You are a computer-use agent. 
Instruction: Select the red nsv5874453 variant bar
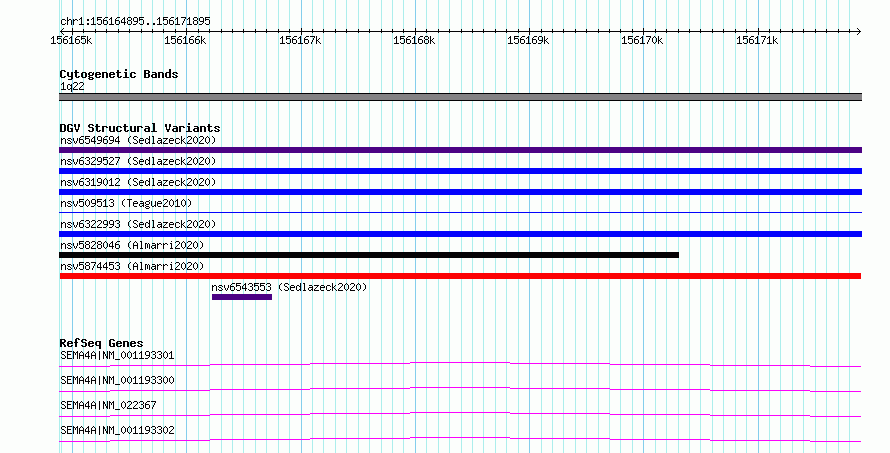click(x=460, y=276)
